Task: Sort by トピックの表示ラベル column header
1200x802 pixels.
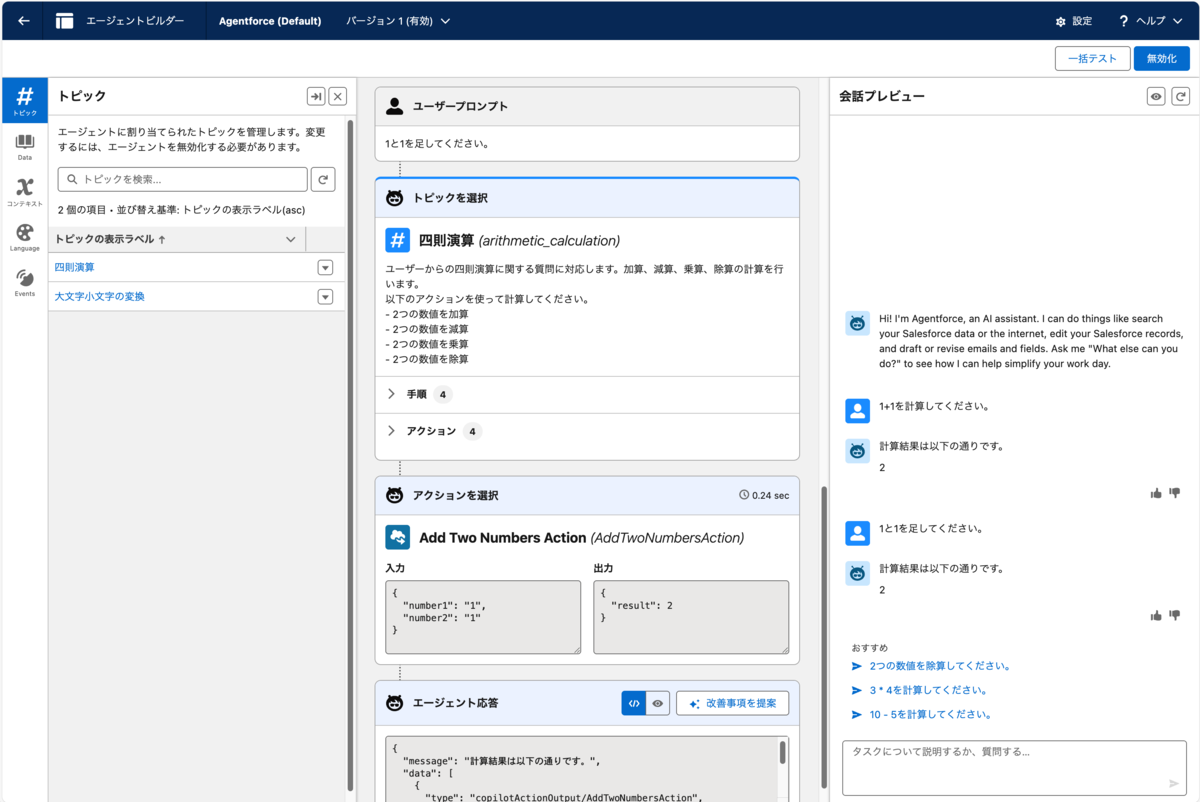Action: (110, 239)
